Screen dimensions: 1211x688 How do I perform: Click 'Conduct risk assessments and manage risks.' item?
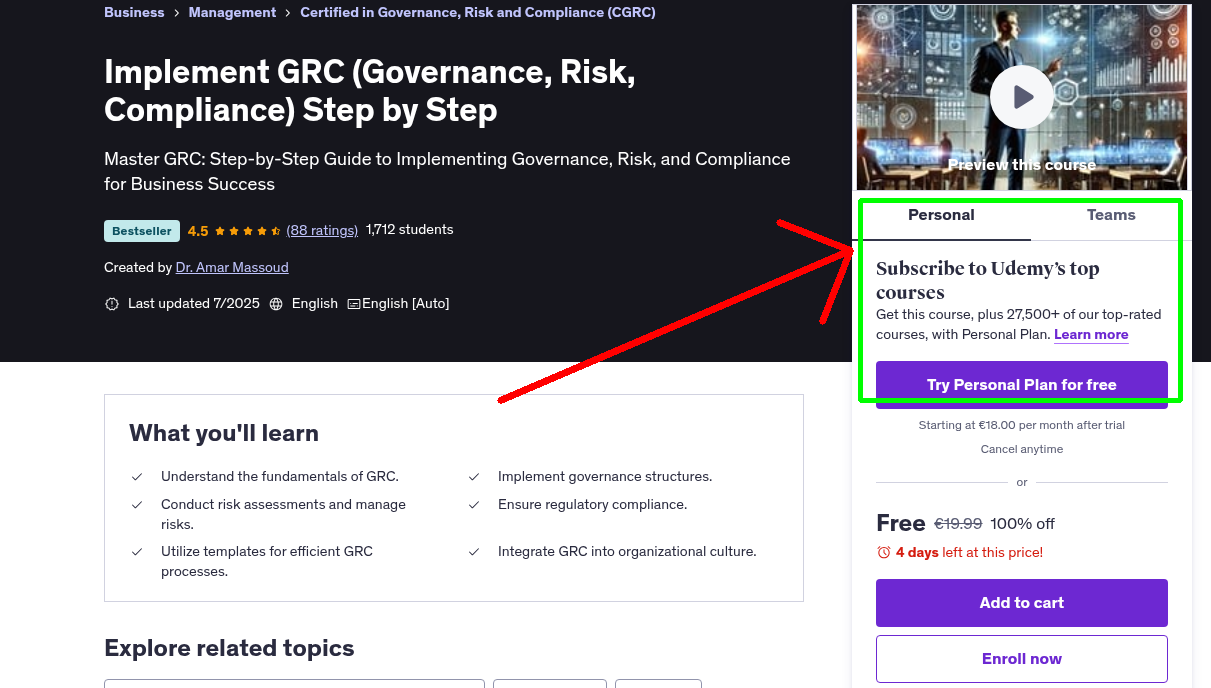(x=283, y=514)
